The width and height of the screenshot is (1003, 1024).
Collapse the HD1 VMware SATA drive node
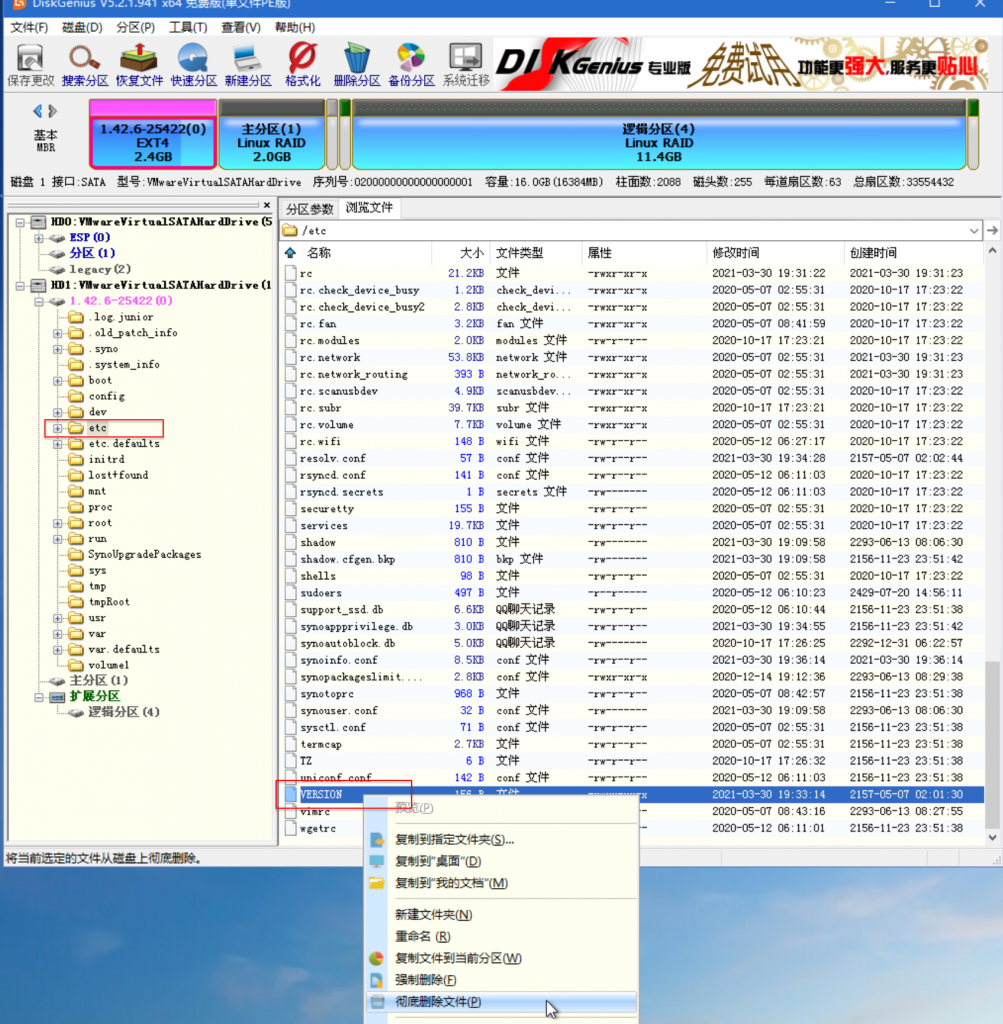(x=20, y=285)
